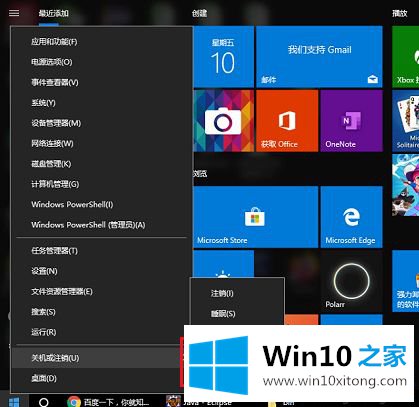This screenshot has height=407, width=419.
Task: Select 桌面(D) menu entry
Action: pyautogui.click(x=98, y=378)
